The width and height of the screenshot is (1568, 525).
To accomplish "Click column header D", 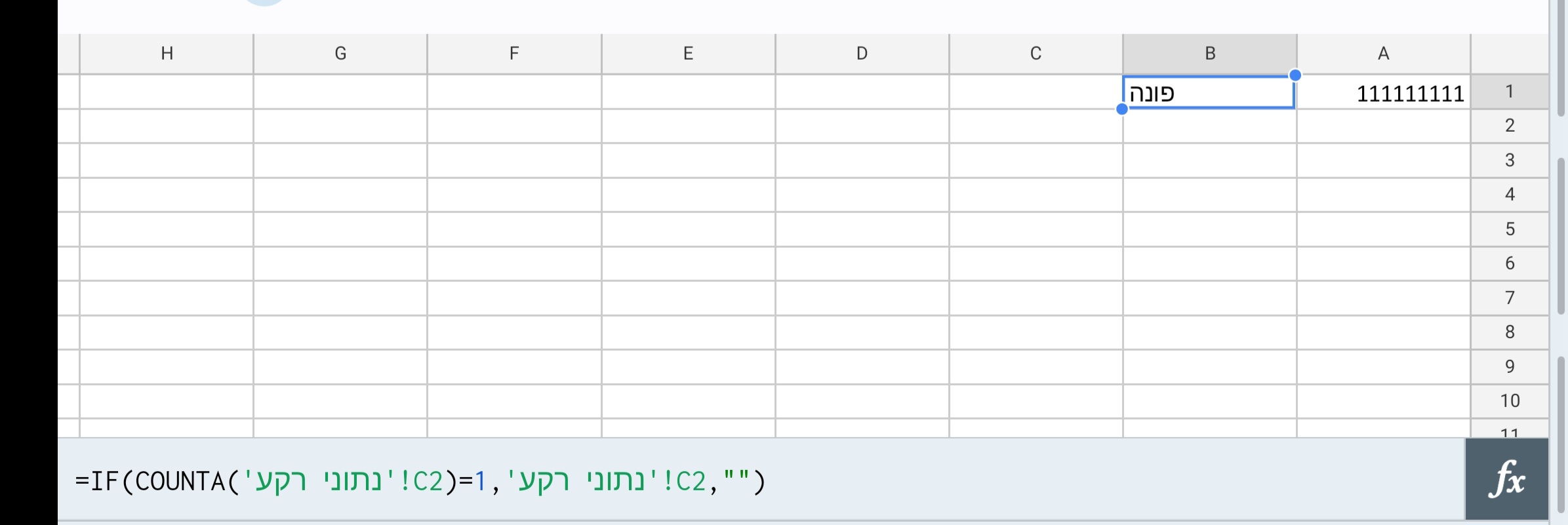I will (861, 53).
